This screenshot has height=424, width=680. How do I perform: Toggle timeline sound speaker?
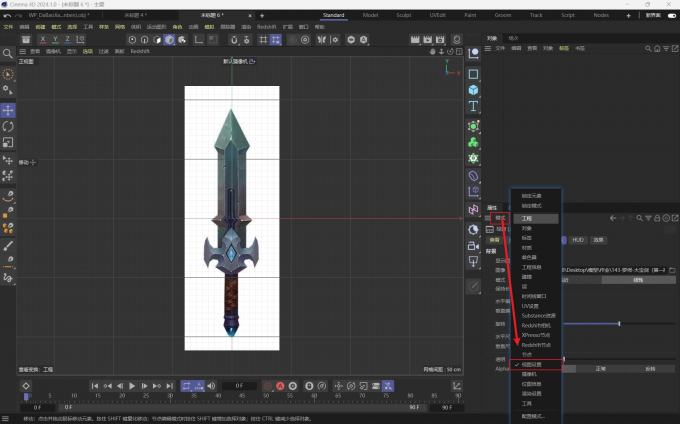(x=211, y=386)
